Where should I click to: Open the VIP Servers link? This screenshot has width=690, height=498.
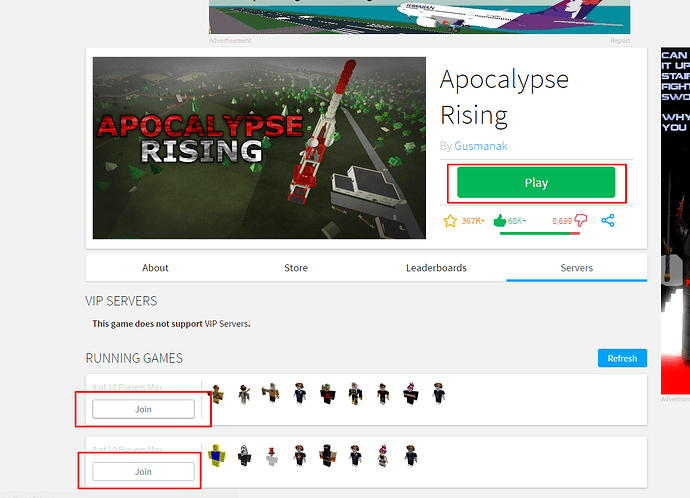coord(226,324)
